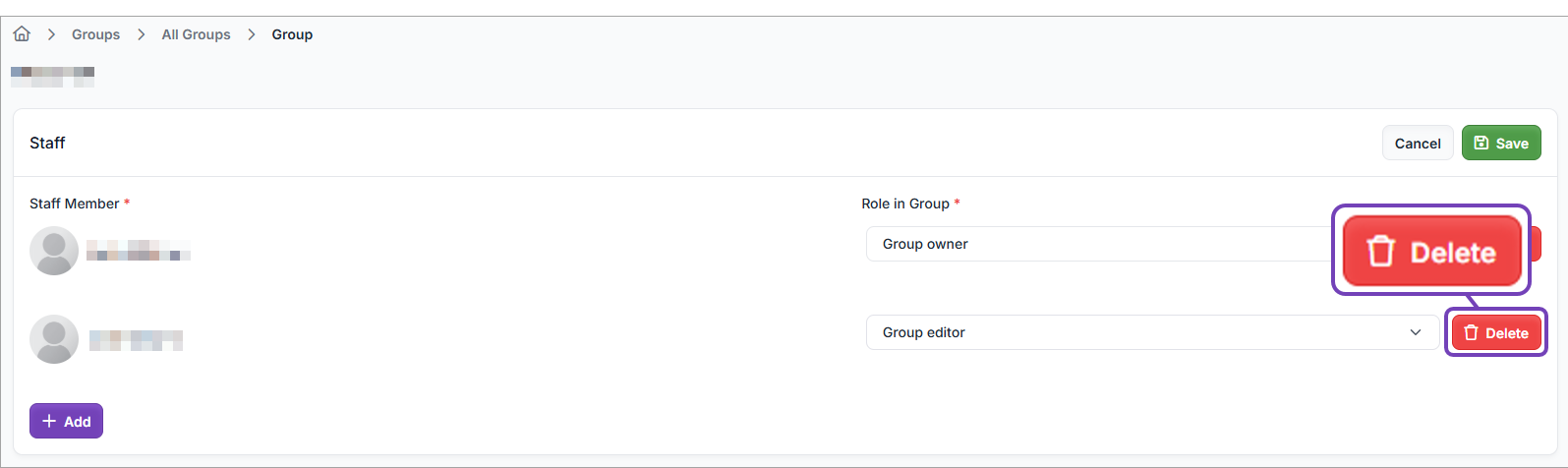Image resolution: width=1568 pixels, height=468 pixels.
Task: Navigate to the All Groups breadcrumb
Action: point(196,34)
